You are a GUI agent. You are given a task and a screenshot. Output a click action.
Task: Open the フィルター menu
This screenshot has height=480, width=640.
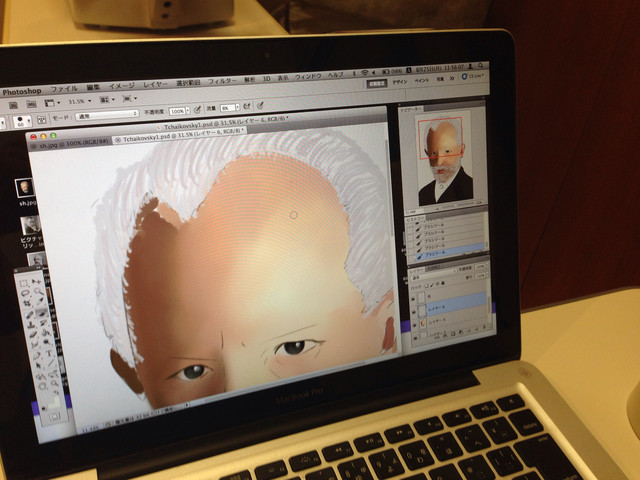point(222,82)
